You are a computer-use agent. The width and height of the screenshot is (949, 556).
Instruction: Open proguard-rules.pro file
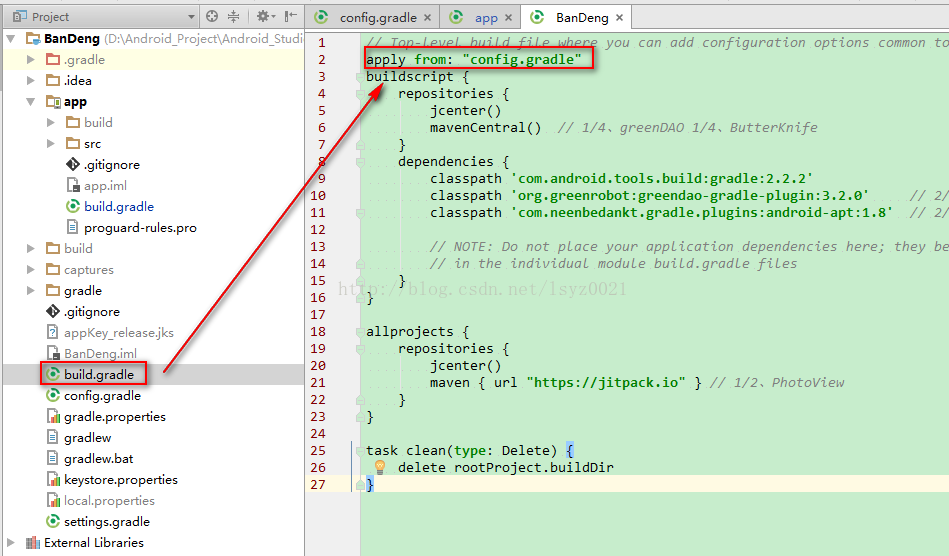point(140,227)
